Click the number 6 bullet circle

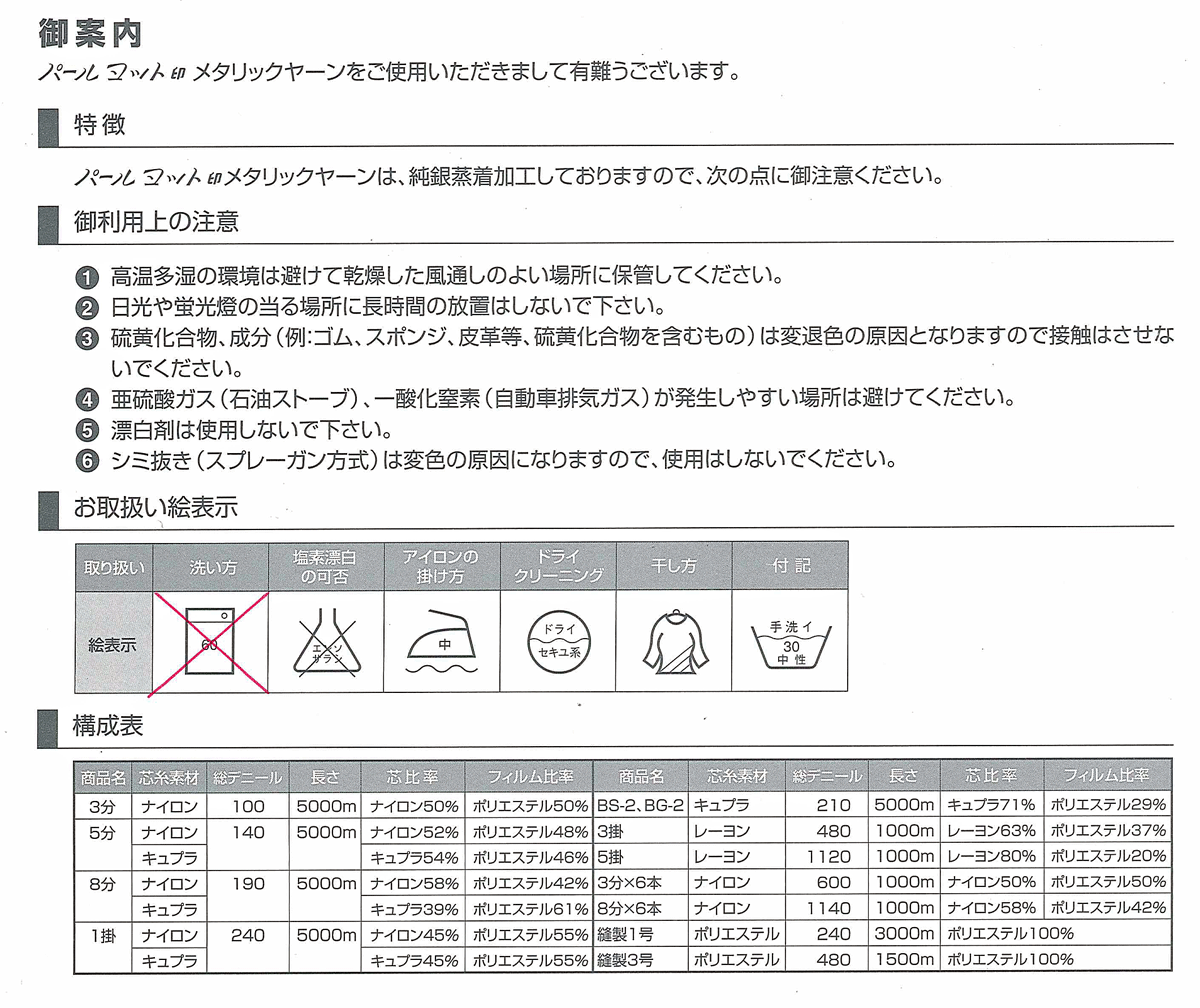(x=88, y=462)
